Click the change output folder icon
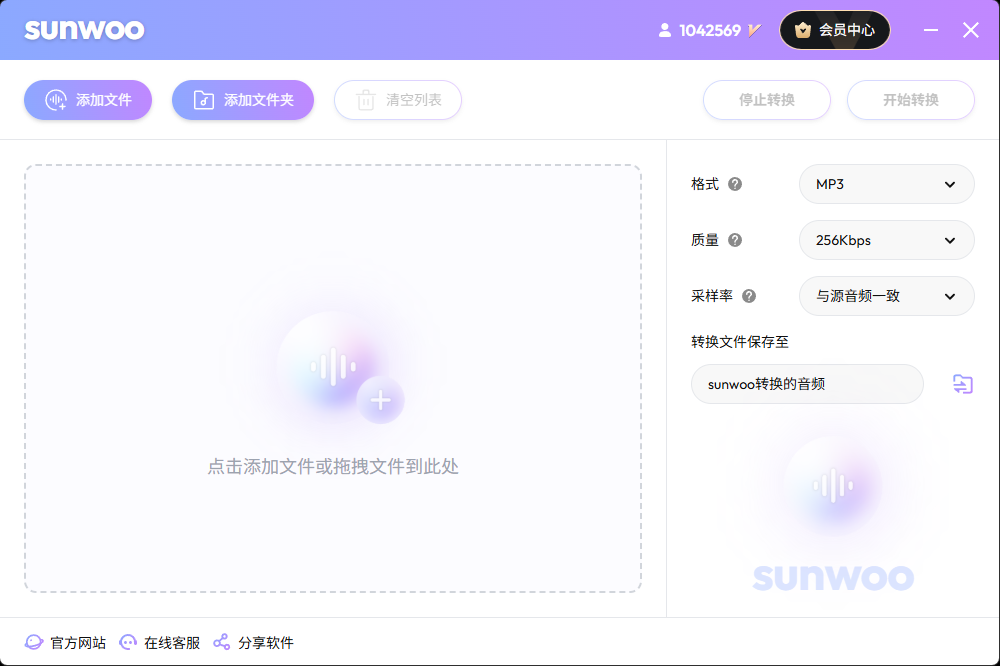 tap(962, 384)
